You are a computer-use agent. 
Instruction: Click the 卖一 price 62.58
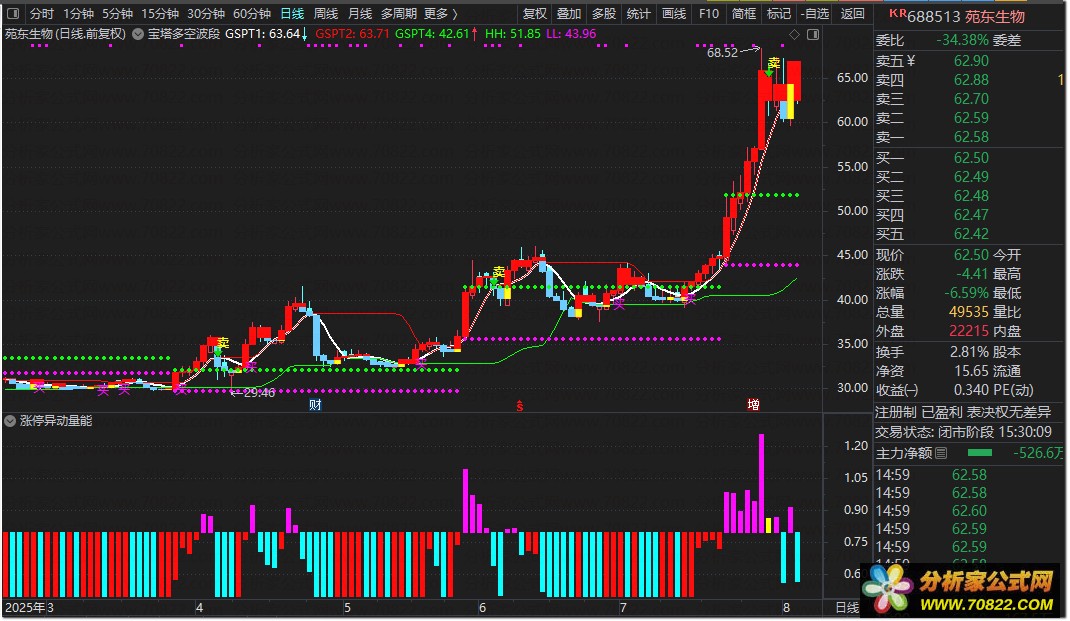click(x=971, y=137)
